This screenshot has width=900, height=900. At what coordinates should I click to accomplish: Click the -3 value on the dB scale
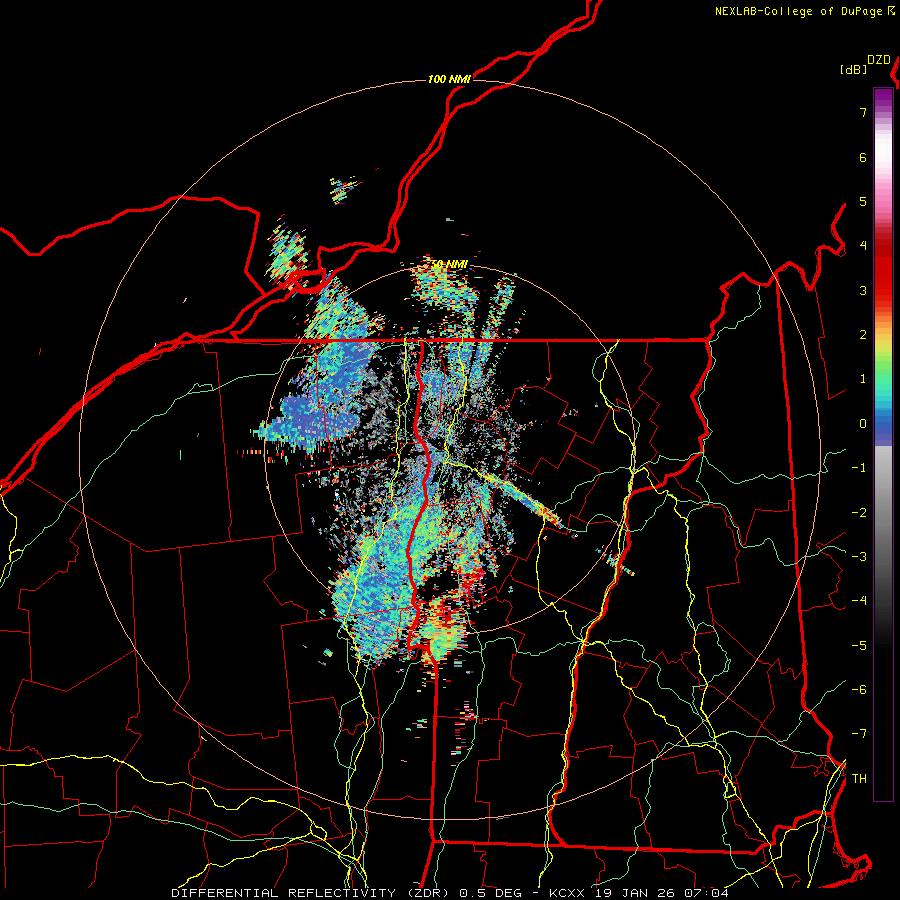click(859, 556)
